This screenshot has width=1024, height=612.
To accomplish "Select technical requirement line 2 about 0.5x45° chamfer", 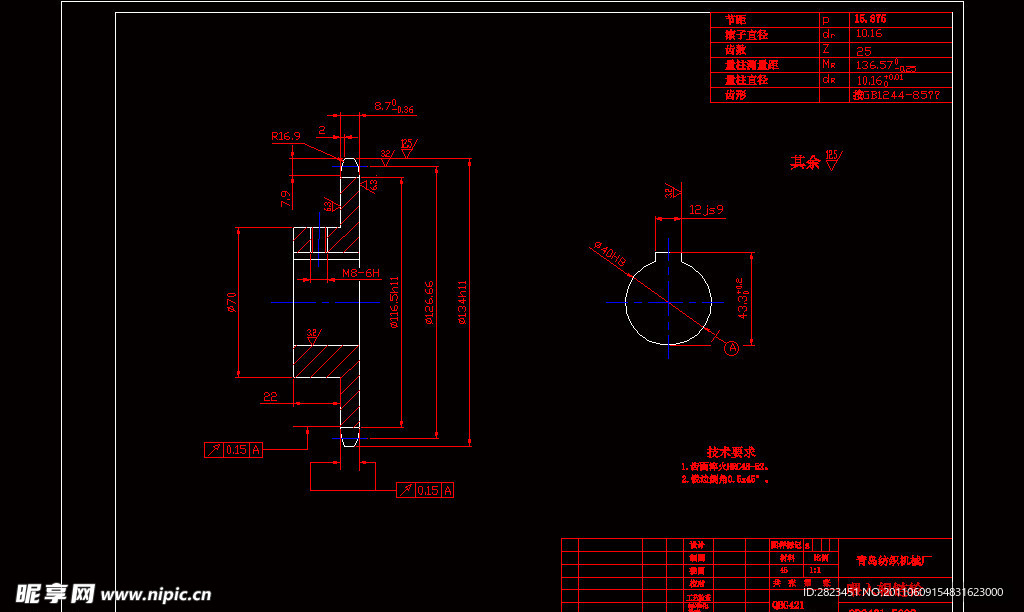I will (x=725, y=479).
